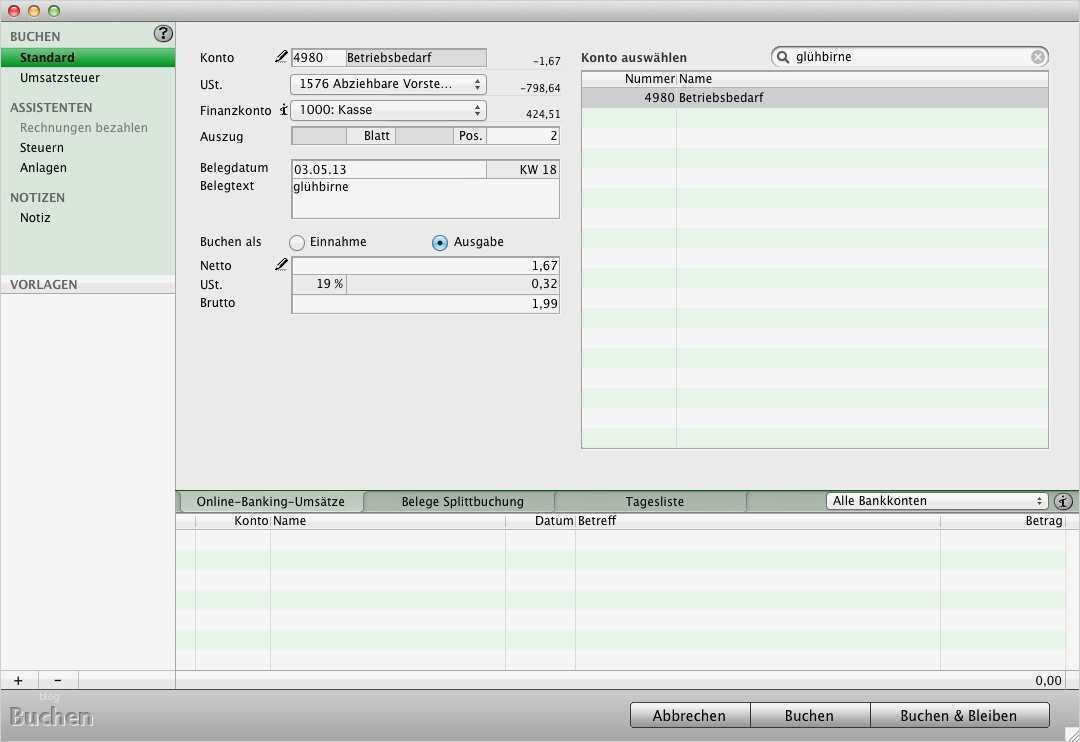
Task: Open the Steuern assistant
Action: [x=41, y=147]
